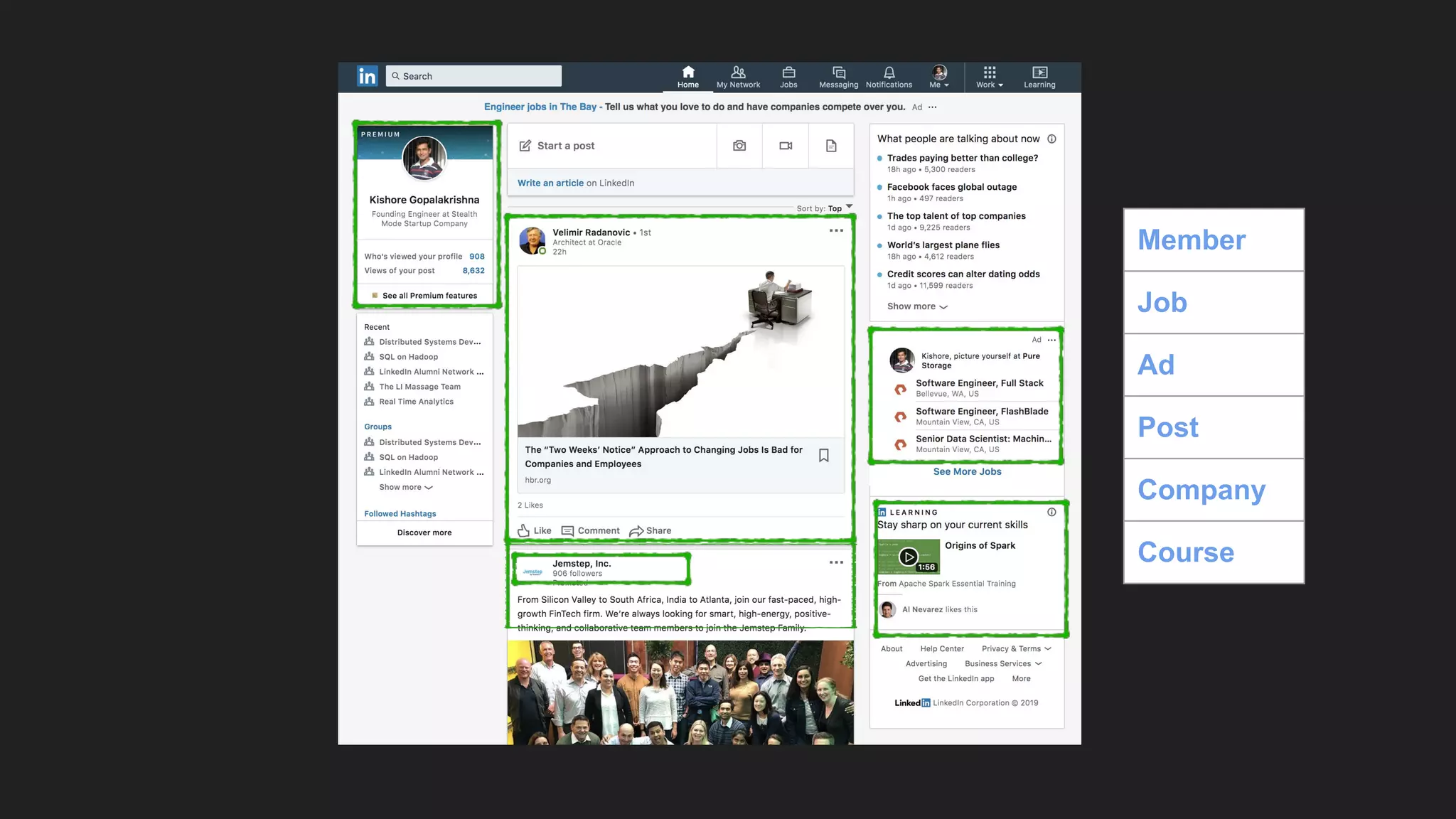This screenshot has width=1456, height=819.
Task: Open the Work apps dropdown
Action: pos(990,77)
